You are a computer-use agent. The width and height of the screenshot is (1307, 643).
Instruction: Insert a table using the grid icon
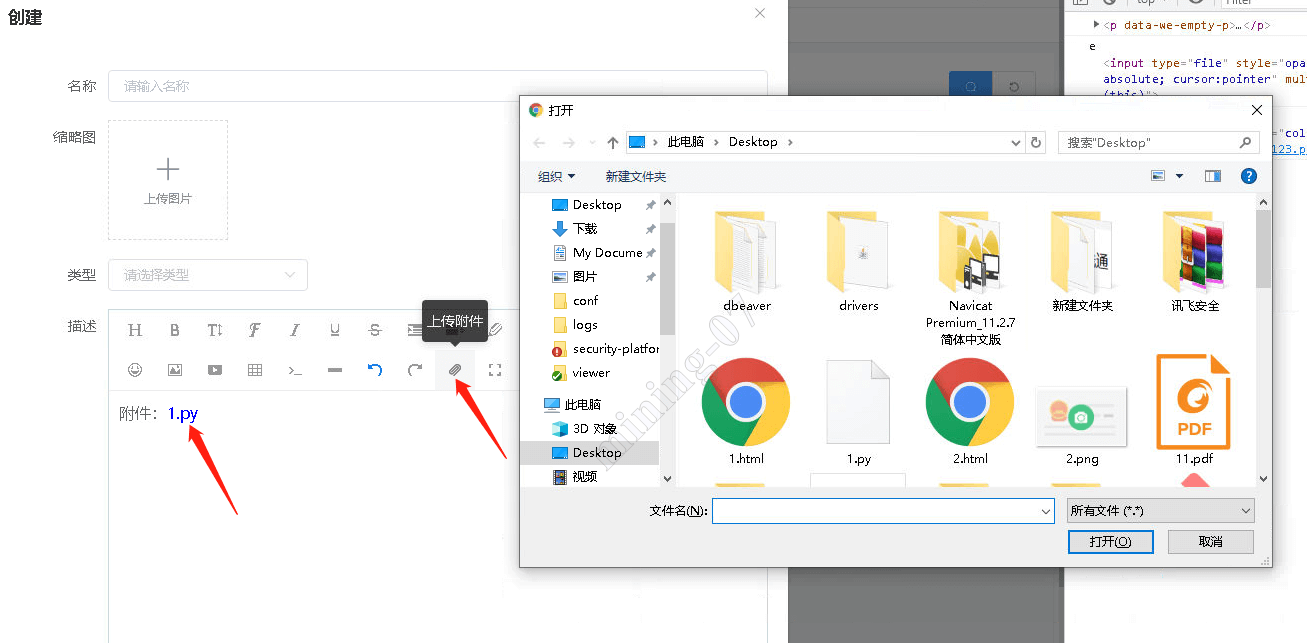(x=255, y=370)
